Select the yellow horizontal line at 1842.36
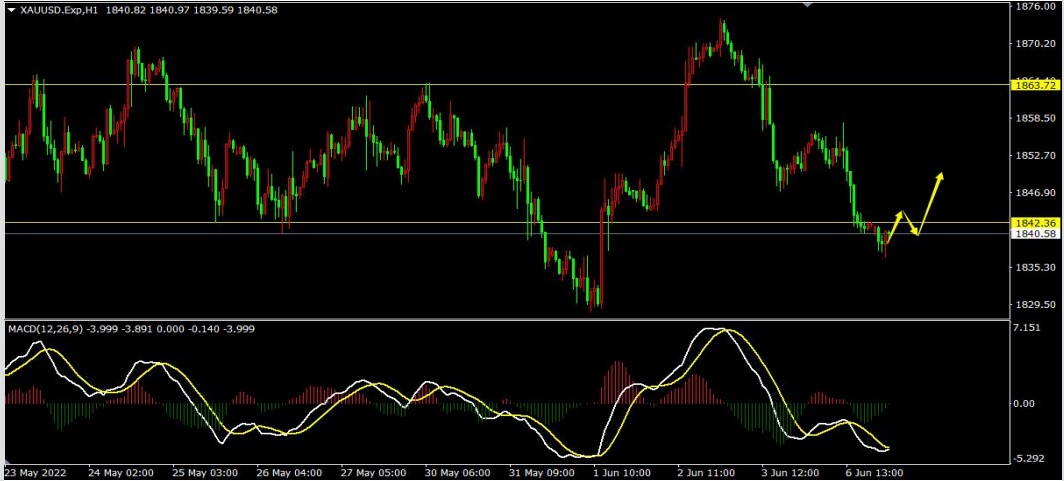The image size is (1064, 481). pos(506,223)
